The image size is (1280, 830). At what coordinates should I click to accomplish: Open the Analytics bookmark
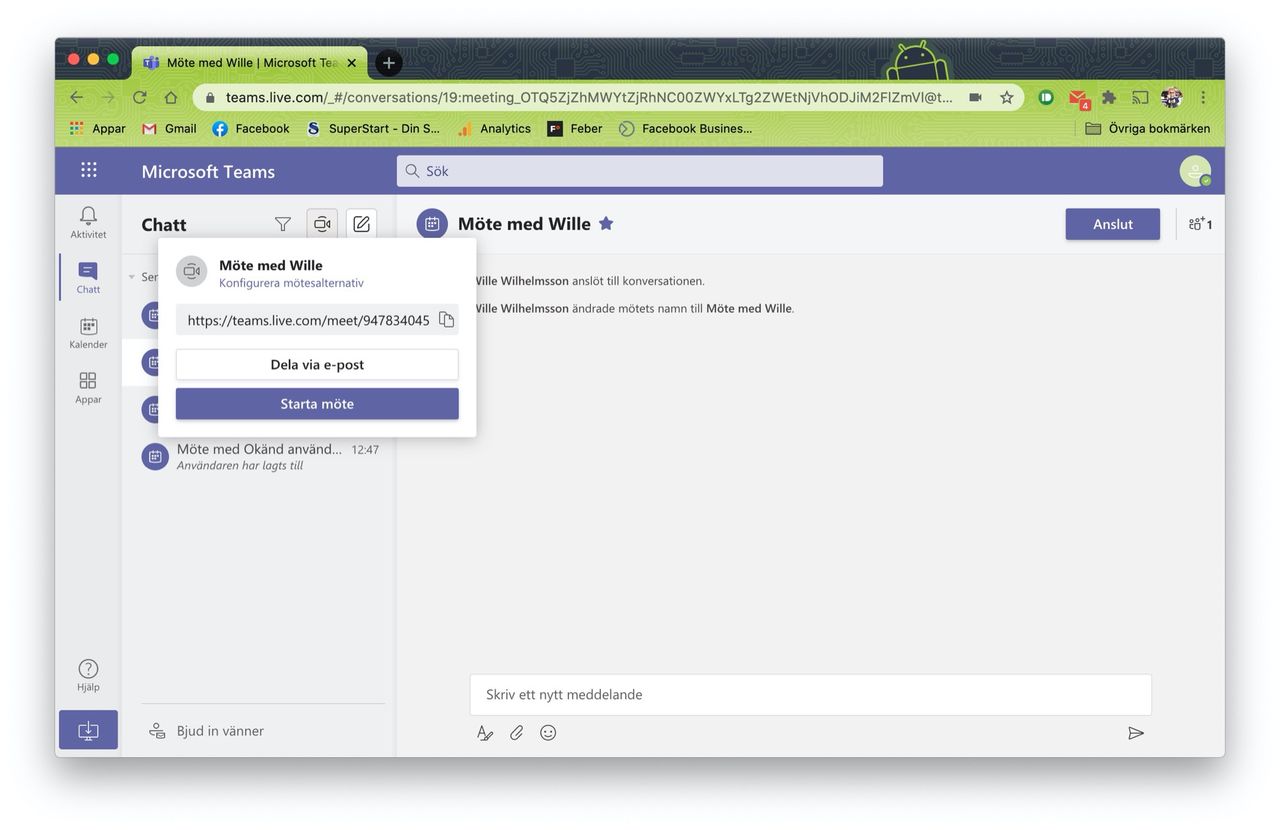494,128
